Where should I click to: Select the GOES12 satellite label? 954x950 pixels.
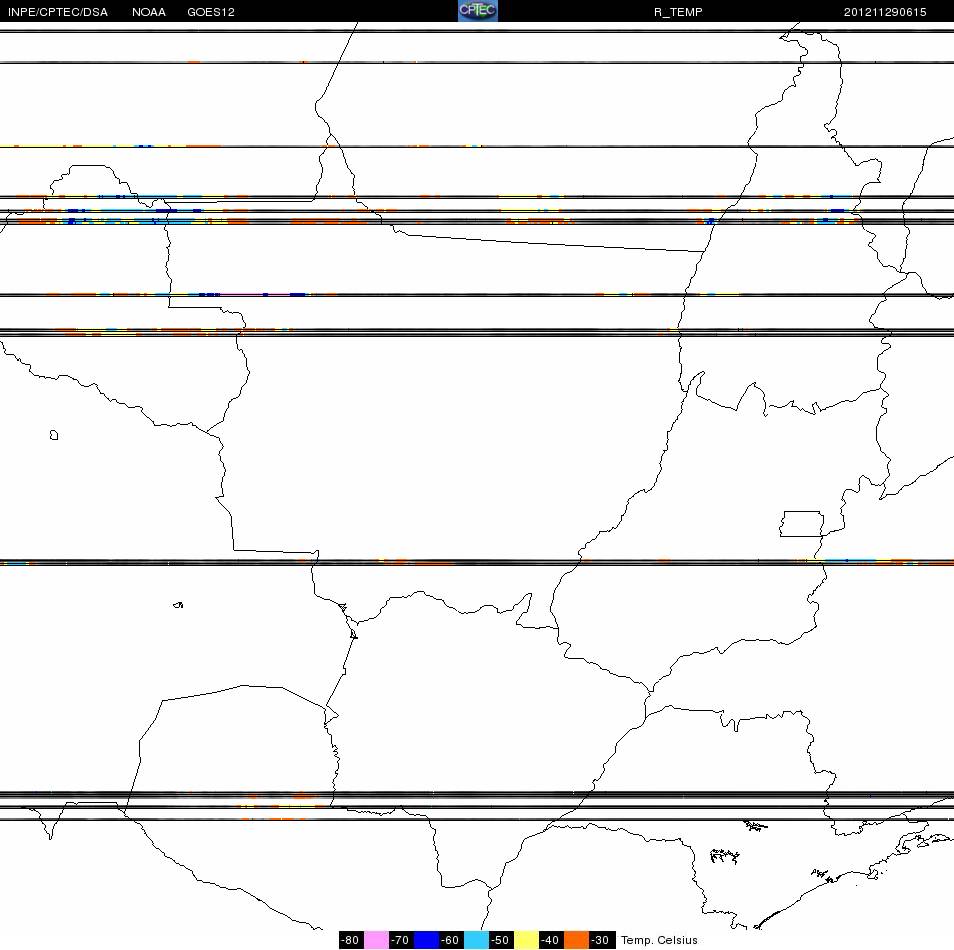point(211,12)
